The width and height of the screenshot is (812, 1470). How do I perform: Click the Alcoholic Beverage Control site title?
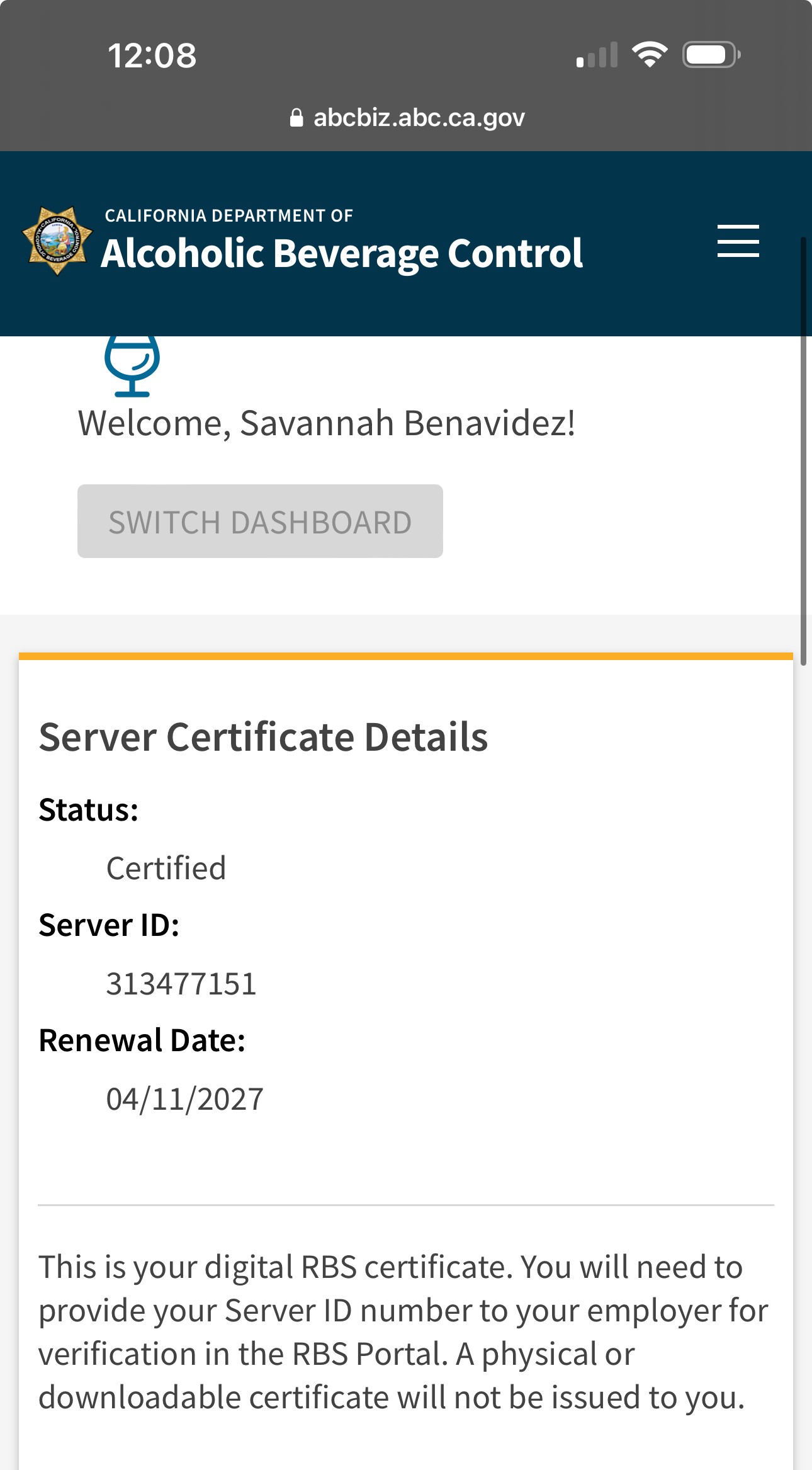tap(342, 253)
